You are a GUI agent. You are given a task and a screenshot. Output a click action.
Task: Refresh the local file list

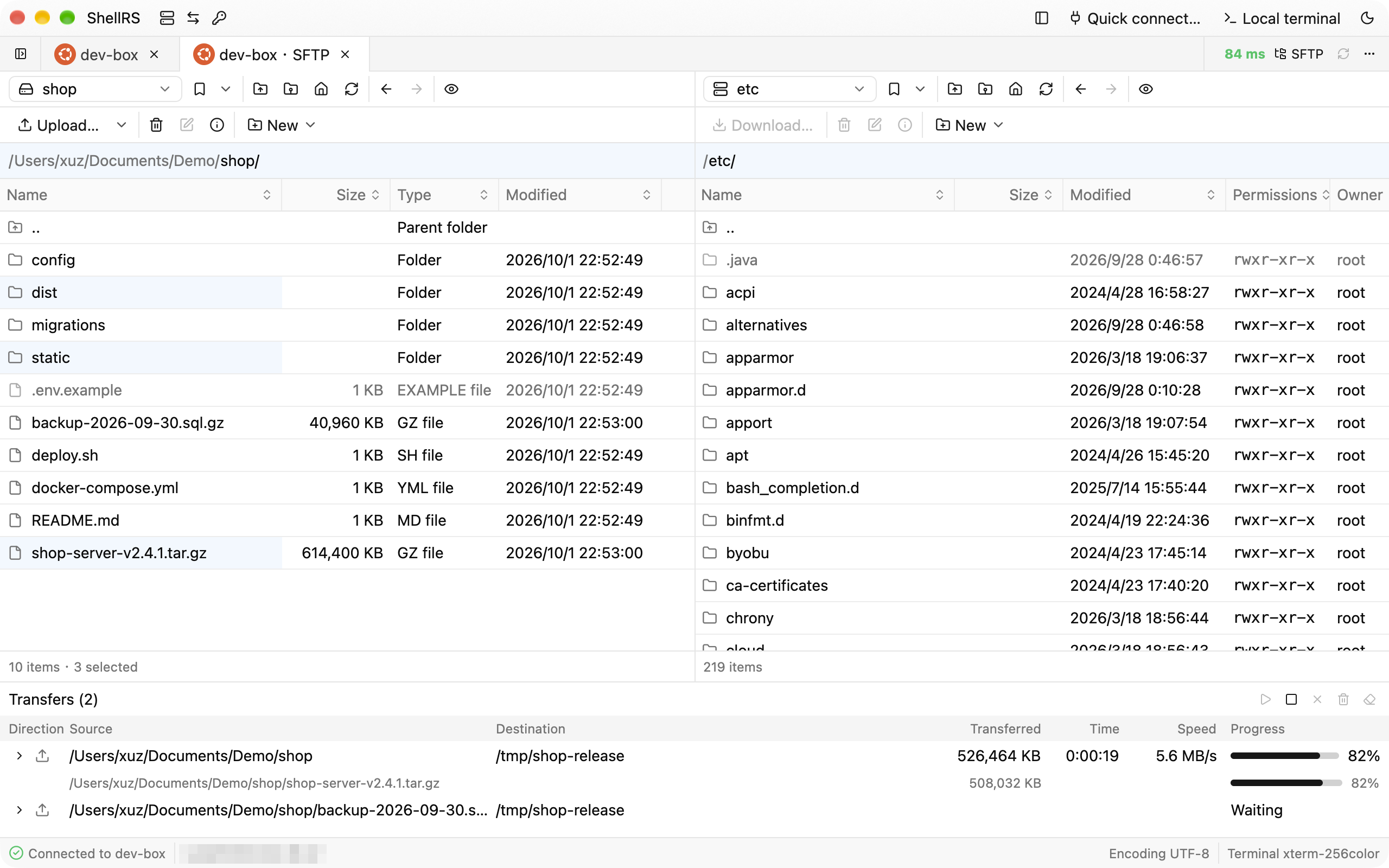click(352, 89)
